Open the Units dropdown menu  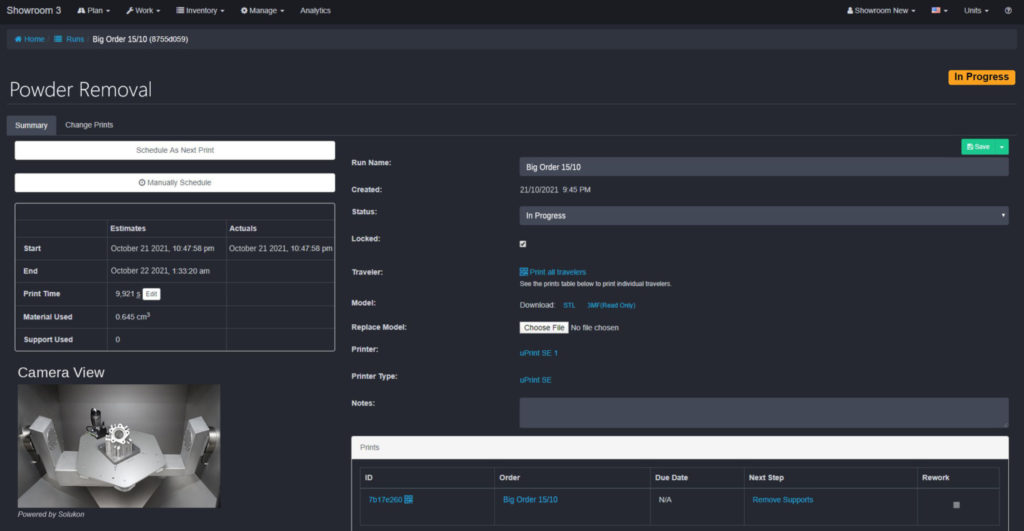(x=975, y=11)
